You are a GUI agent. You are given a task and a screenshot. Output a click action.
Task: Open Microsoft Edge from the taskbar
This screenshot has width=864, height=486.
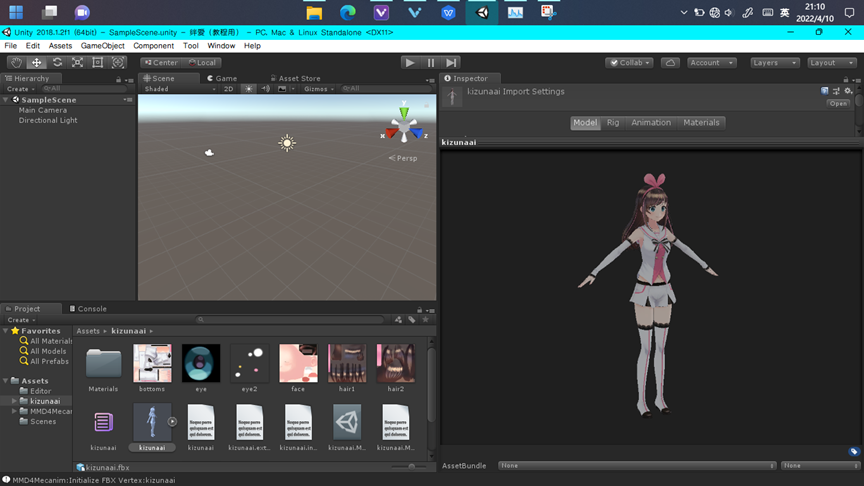(x=348, y=13)
